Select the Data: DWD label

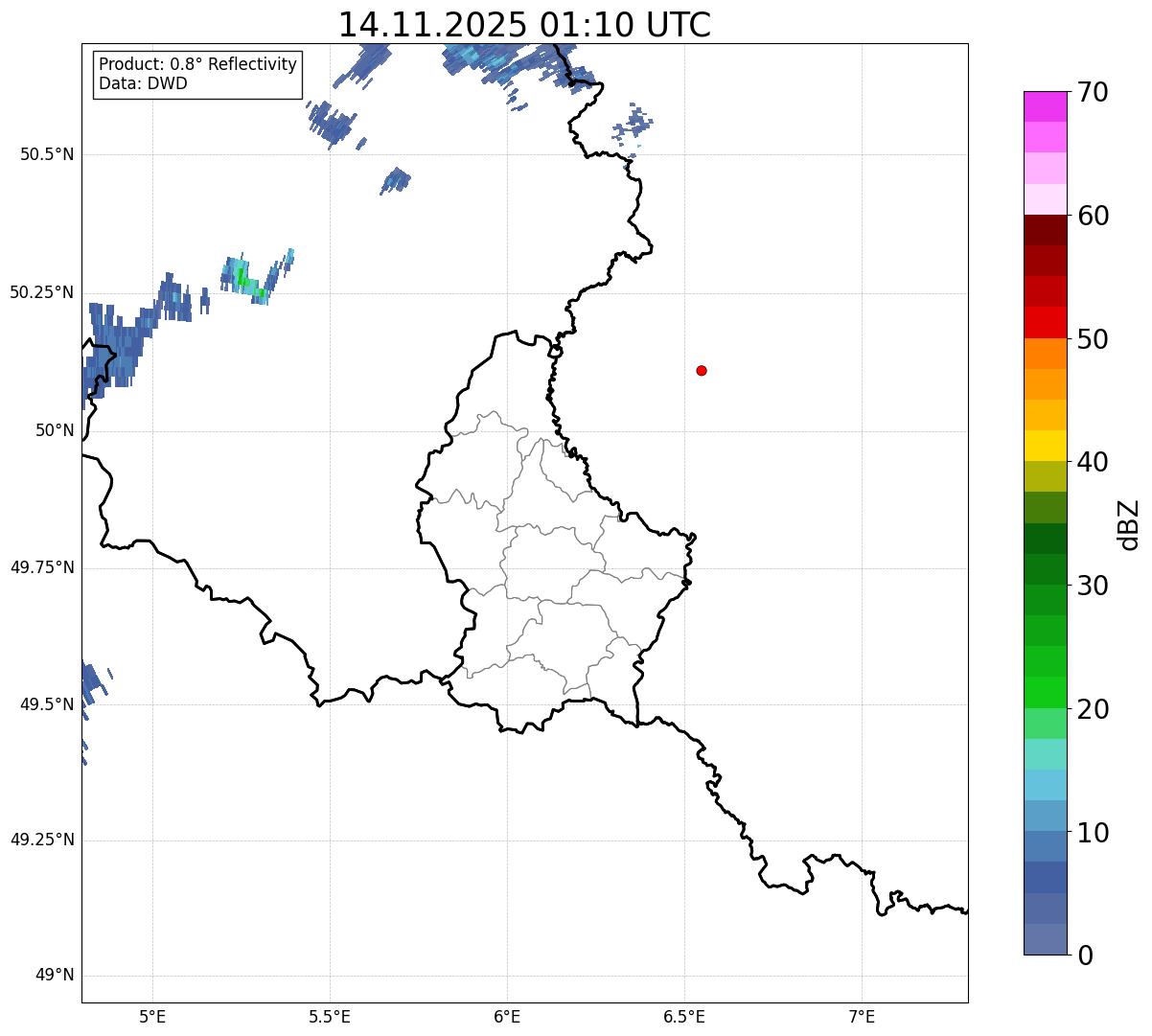pos(143,83)
